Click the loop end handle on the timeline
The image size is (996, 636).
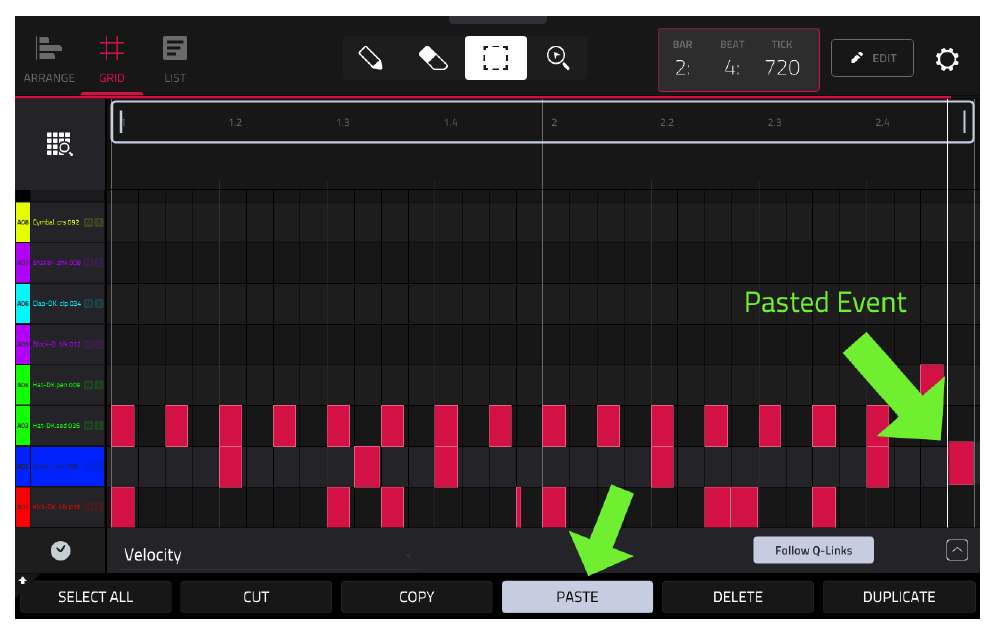[964, 121]
